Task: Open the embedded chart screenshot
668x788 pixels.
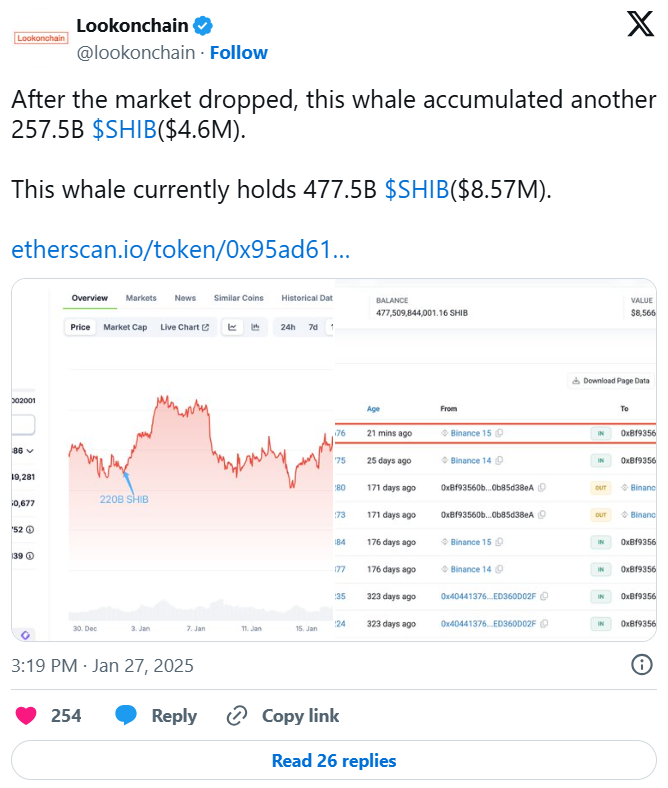Action: pos(334,460)
